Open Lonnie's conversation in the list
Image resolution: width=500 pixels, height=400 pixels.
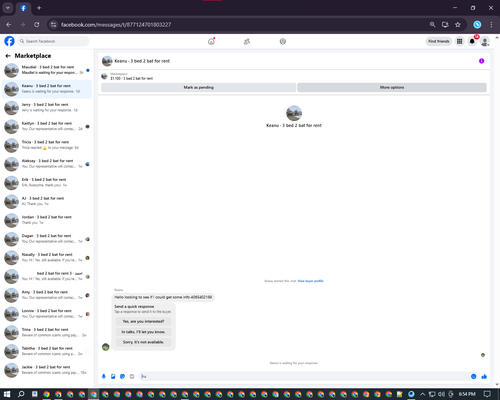pos(47,314)
